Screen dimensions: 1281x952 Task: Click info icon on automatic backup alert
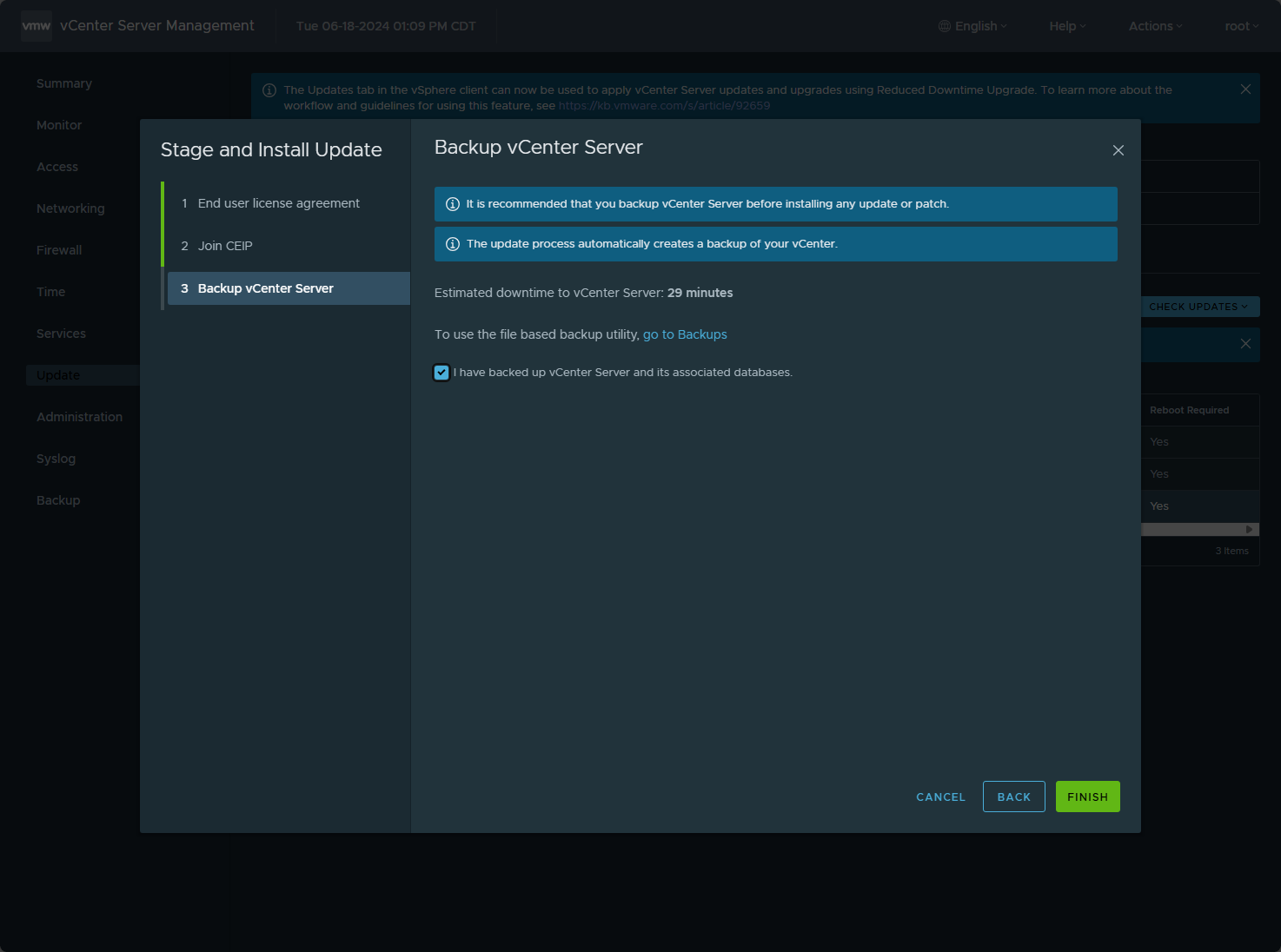click(x=453, y=244)
